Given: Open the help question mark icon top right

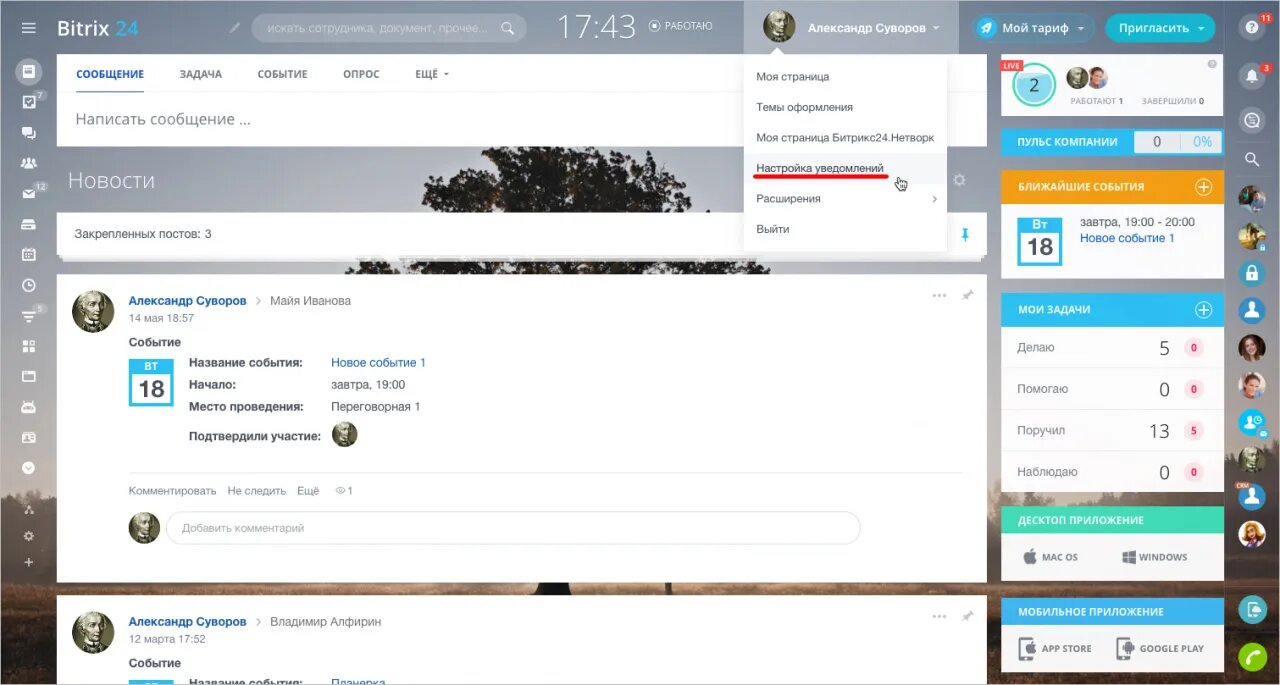Looking at the screenshot, I should pos(1252,28).
